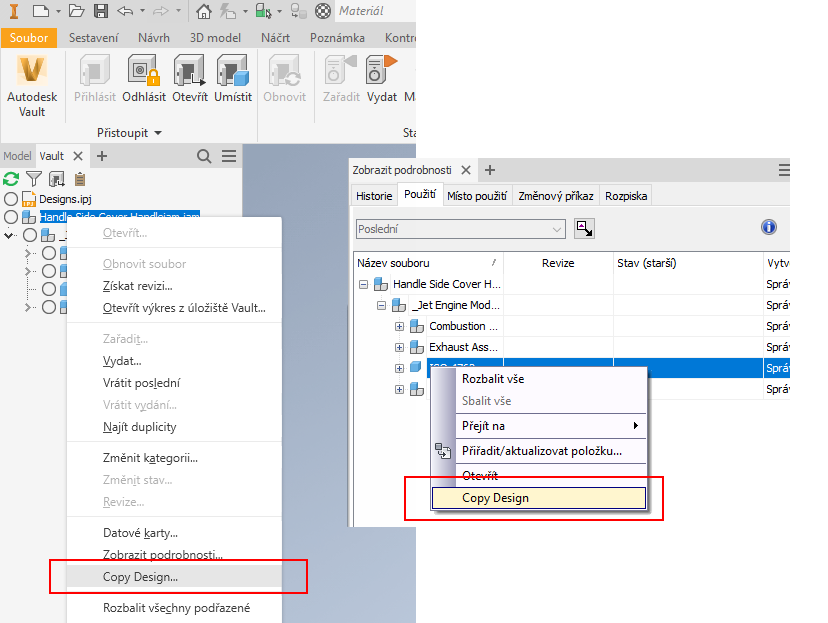
Task: Click the search magnifier in the browser panel
Action: click(204, 156)
